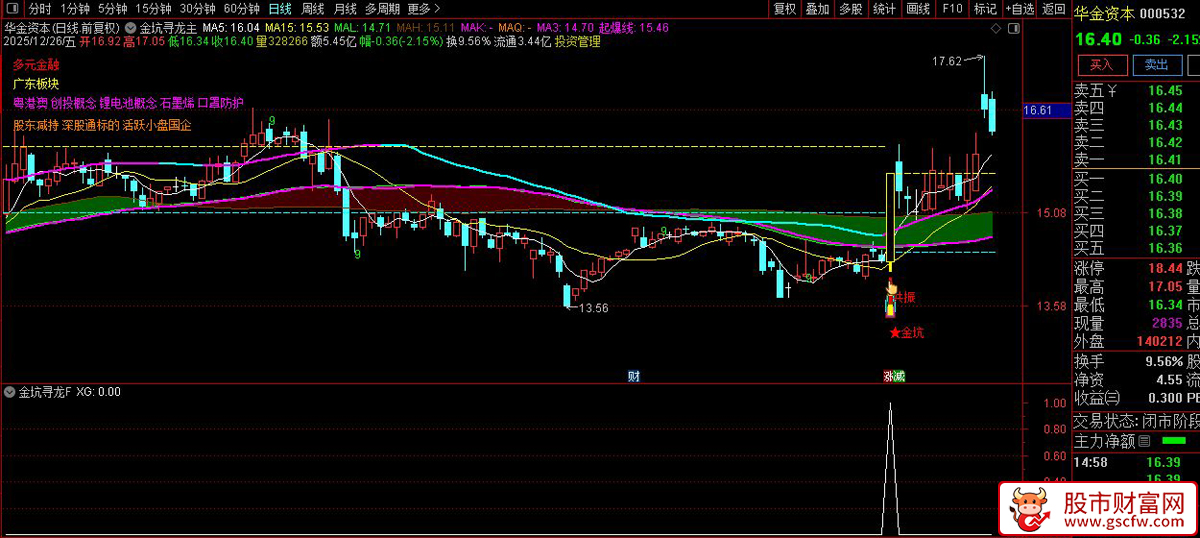Click the blue 卖出 sell button
This screenshot has height=538, width=1200.
click(x=1156, y=65)
